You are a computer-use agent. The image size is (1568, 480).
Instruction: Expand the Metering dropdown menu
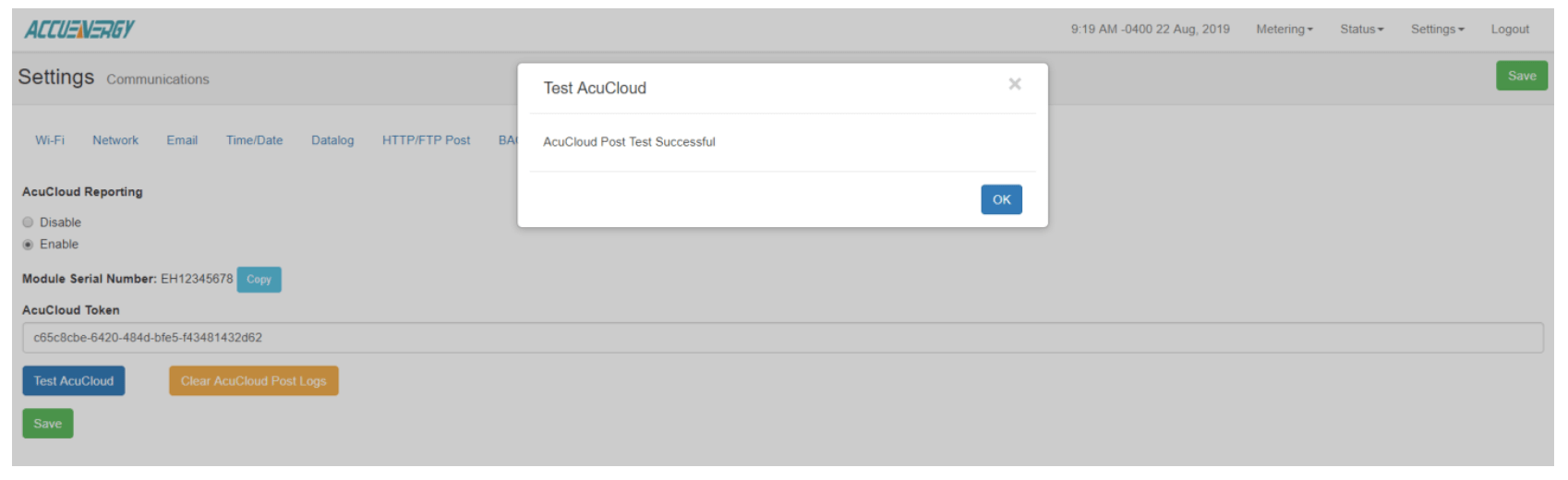coord(1284,30)
